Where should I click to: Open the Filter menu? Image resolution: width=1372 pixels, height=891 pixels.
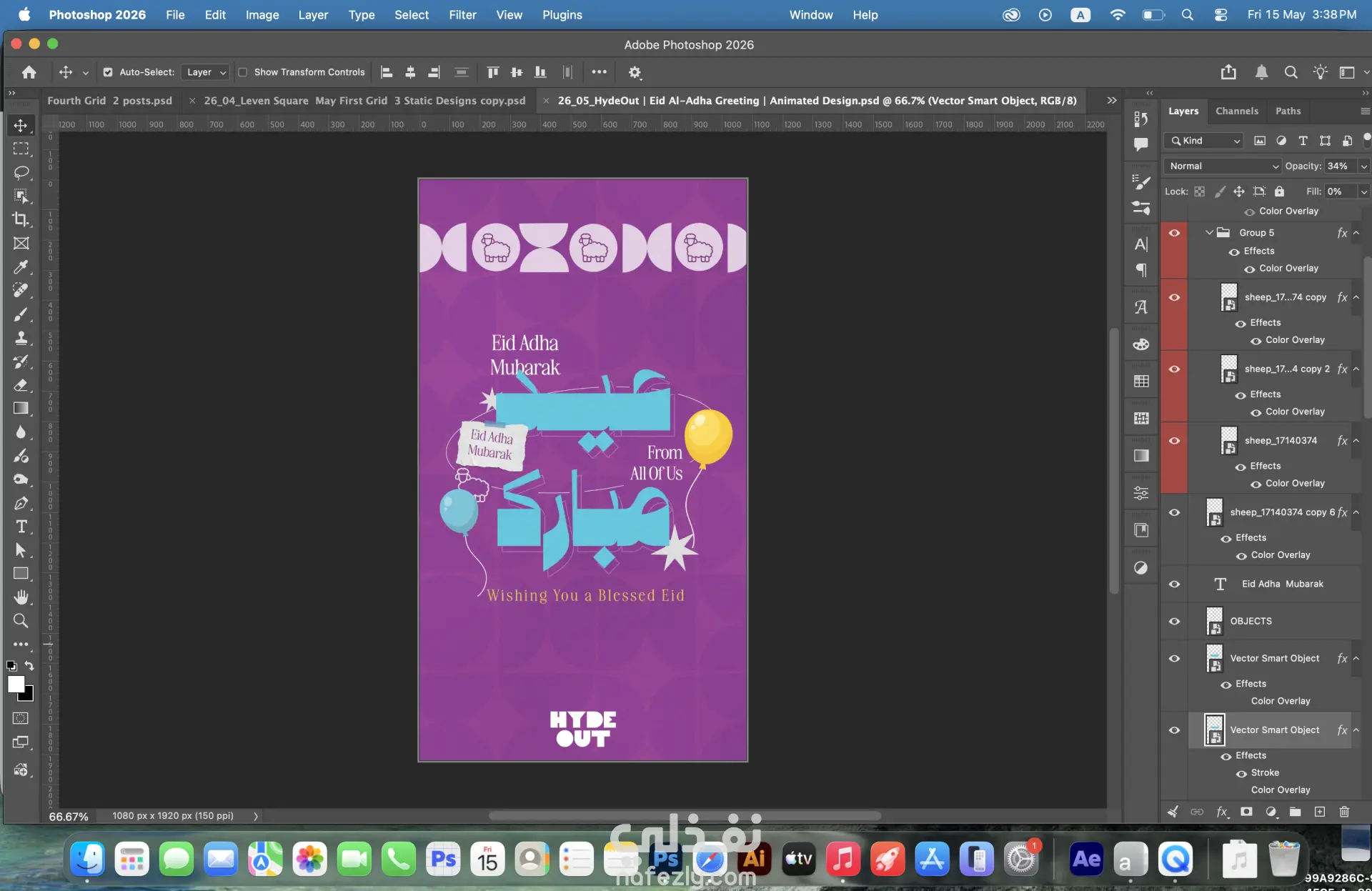click(x=462, y=15)
